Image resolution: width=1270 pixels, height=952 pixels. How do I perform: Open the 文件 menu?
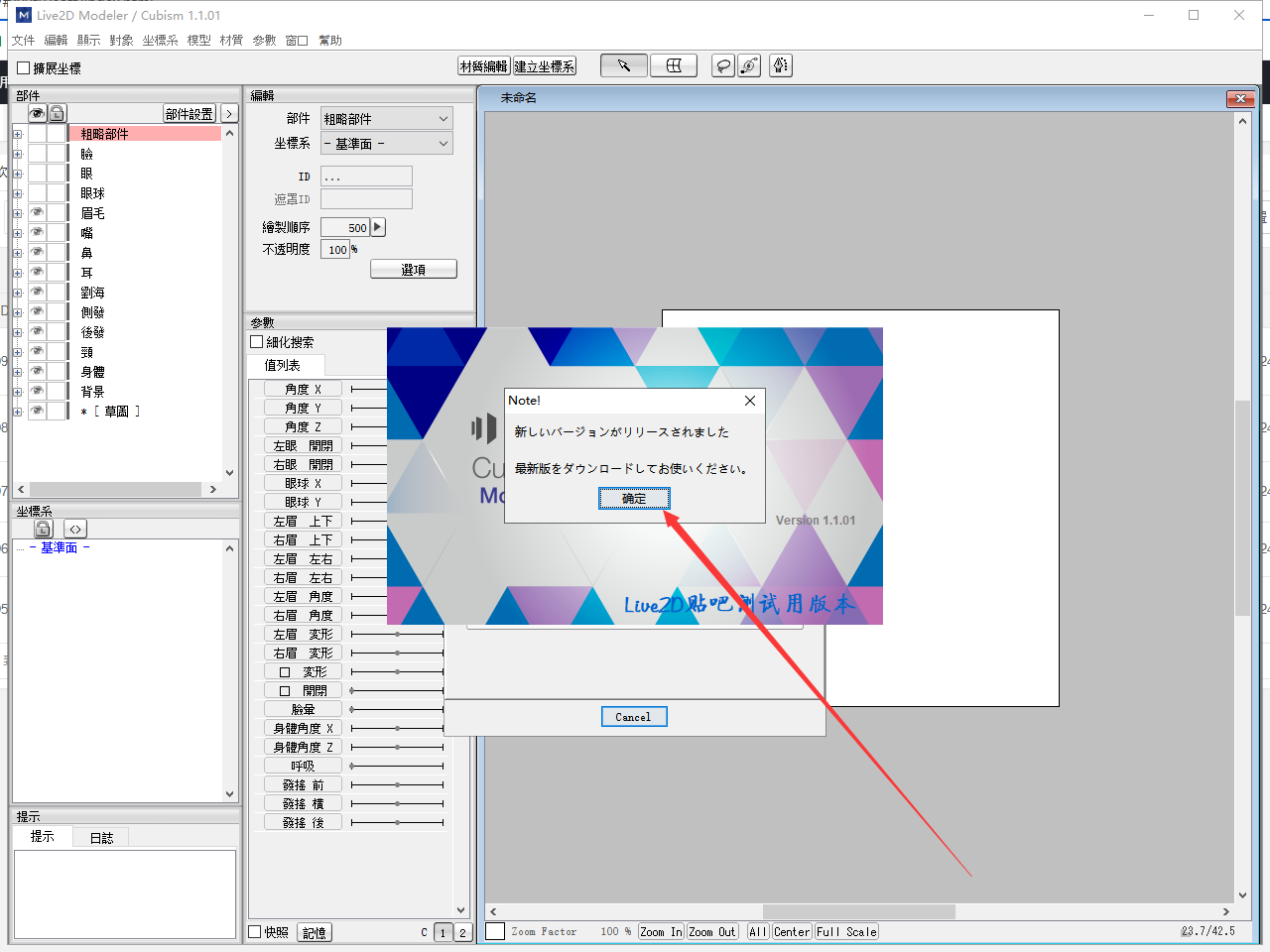tap(23, 41)
